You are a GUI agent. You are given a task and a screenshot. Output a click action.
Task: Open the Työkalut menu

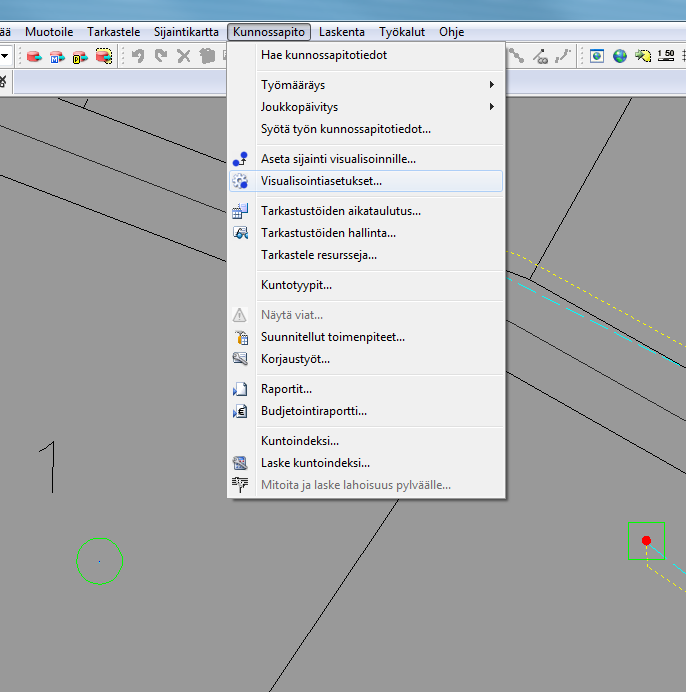[x=402, y=32]
